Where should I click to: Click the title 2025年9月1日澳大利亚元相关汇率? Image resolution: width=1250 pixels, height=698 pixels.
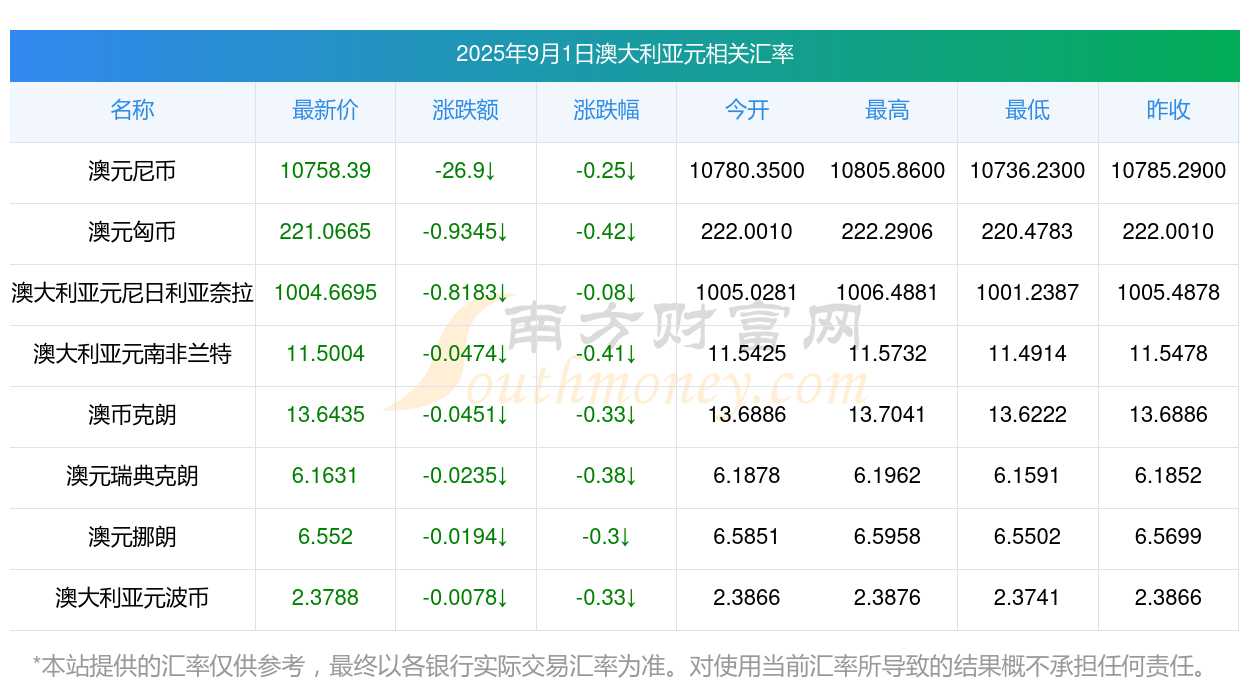625,54
